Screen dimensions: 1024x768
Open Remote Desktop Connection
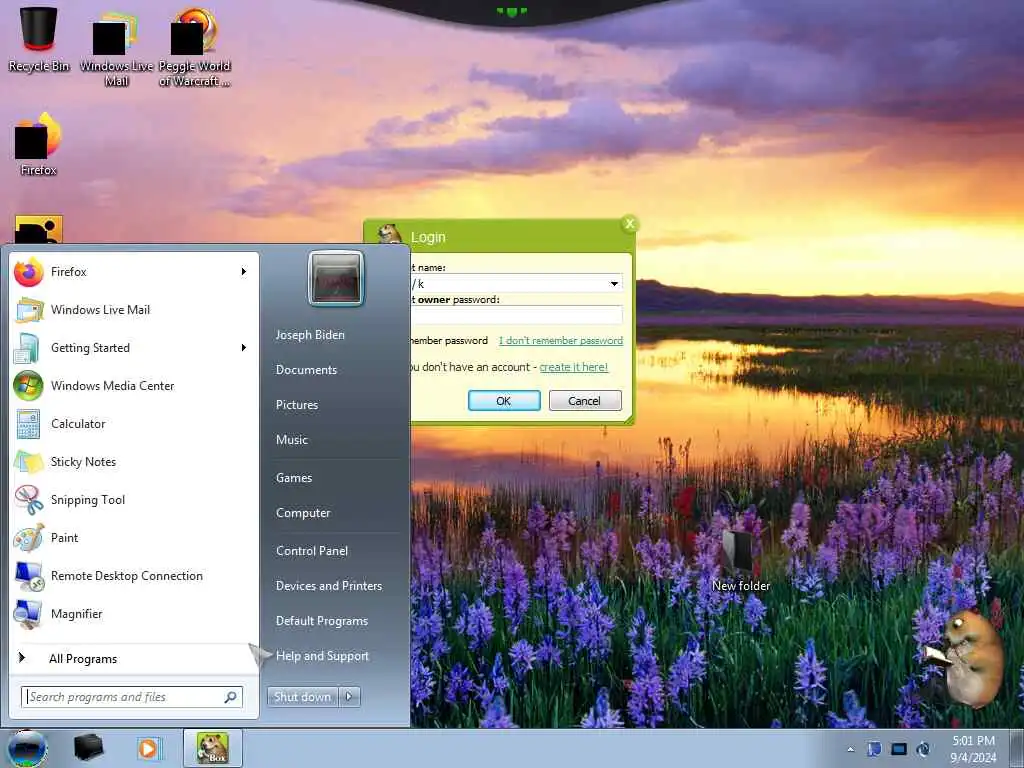pos(134,575)
